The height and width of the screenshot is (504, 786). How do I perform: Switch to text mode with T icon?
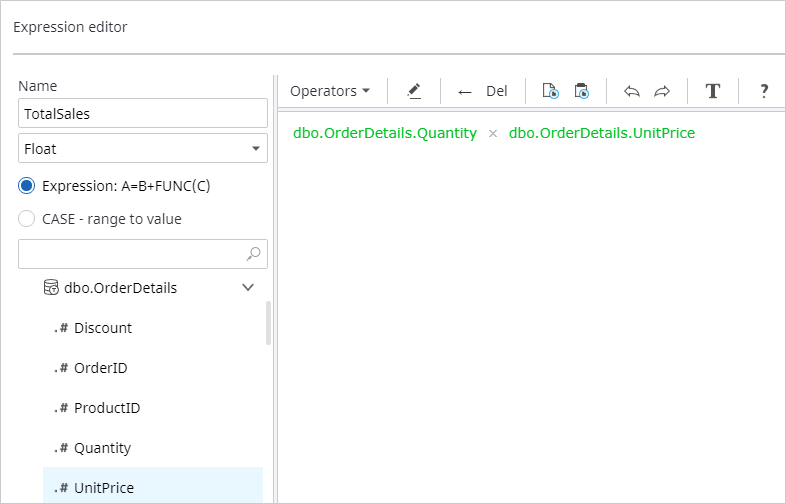pyautogui.click(x=713, y=91)
